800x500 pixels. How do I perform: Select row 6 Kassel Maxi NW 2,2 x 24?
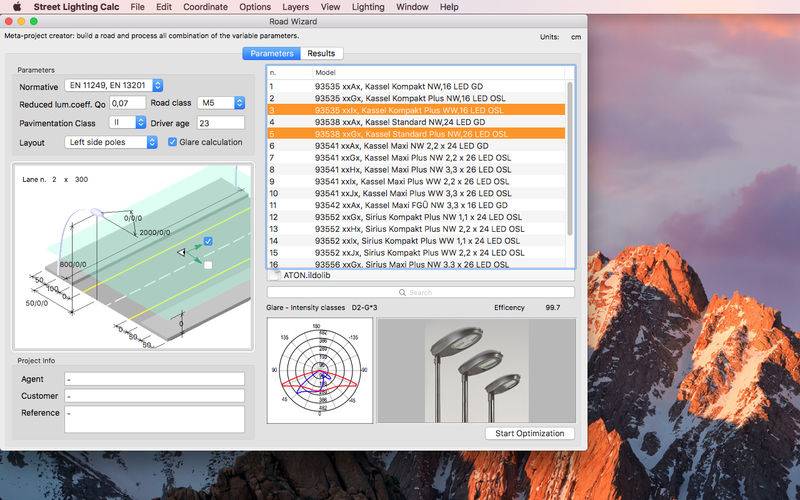pyautogui.click(x=416, y=145)
